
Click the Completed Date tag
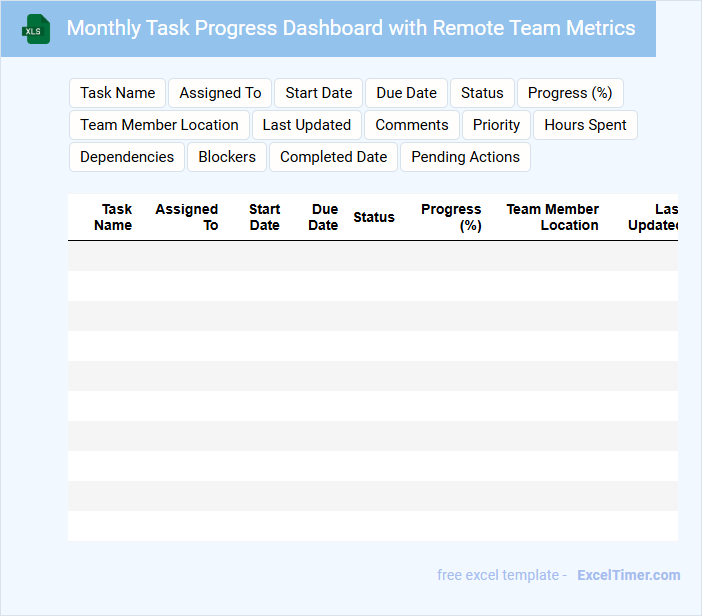point(333,157)
